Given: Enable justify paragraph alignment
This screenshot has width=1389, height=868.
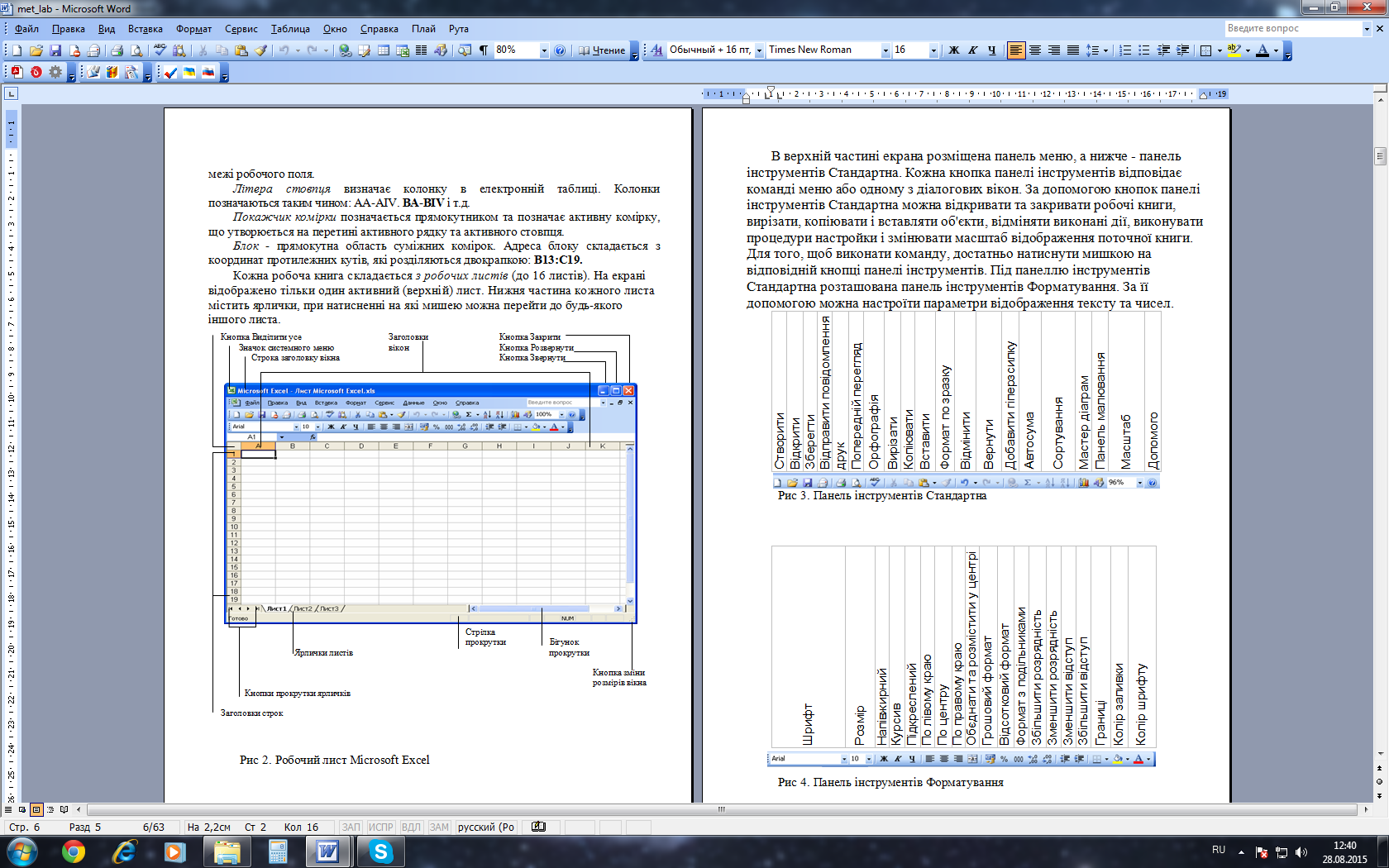Looking at the screenshot, I should 1073,50.
